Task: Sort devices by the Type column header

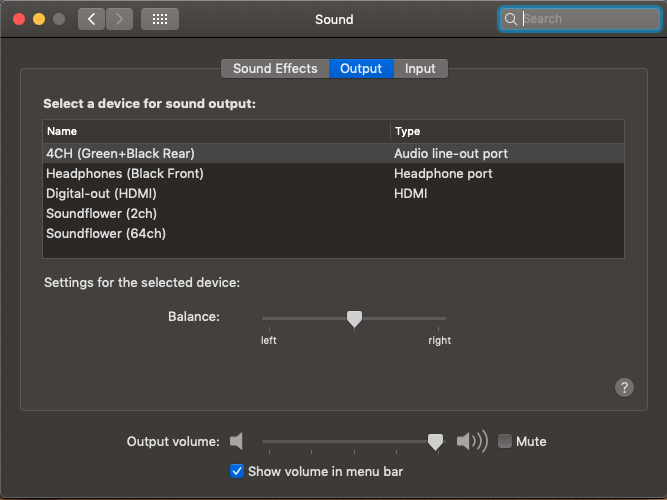Action: (x=507, y=131)
